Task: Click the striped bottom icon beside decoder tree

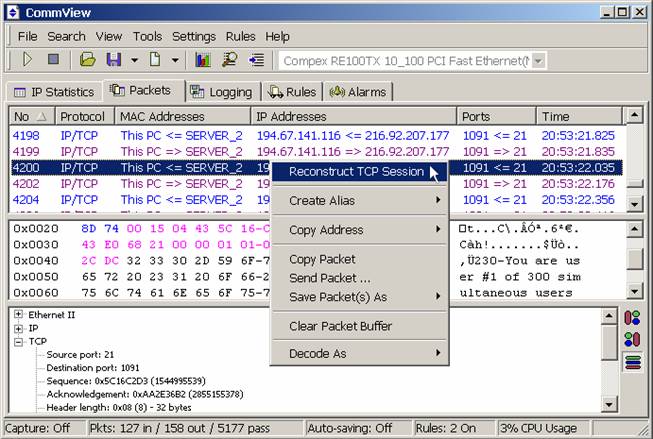Action: [632, 361]
